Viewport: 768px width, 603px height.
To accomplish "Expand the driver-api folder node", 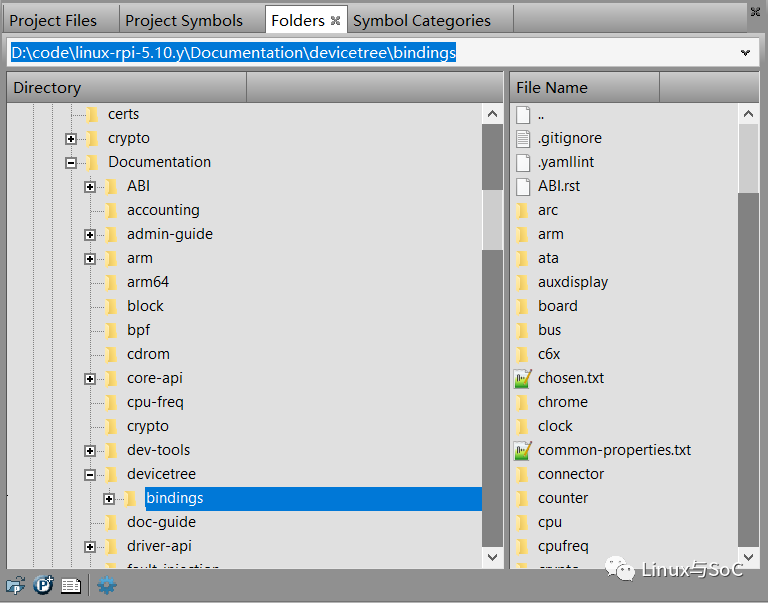I will tap(90, 547).
